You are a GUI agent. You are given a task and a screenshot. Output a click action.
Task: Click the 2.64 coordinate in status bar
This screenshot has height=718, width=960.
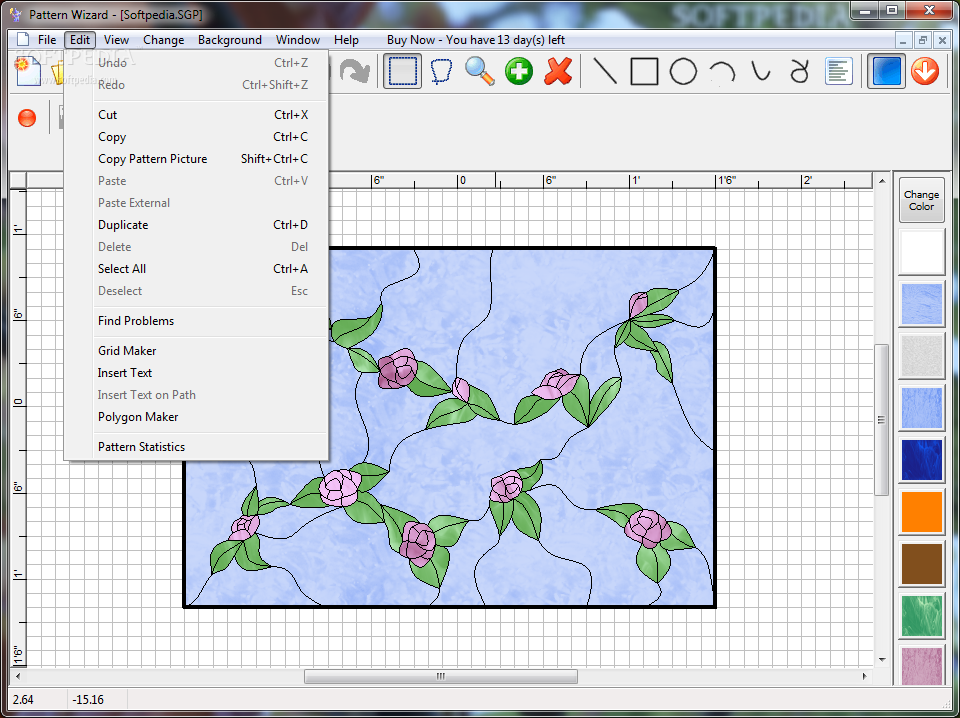(23, 700)
